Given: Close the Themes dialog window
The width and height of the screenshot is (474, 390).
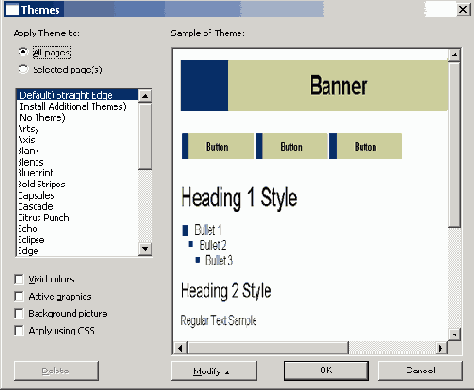Looking at the screenshot, I should (463, 9).
